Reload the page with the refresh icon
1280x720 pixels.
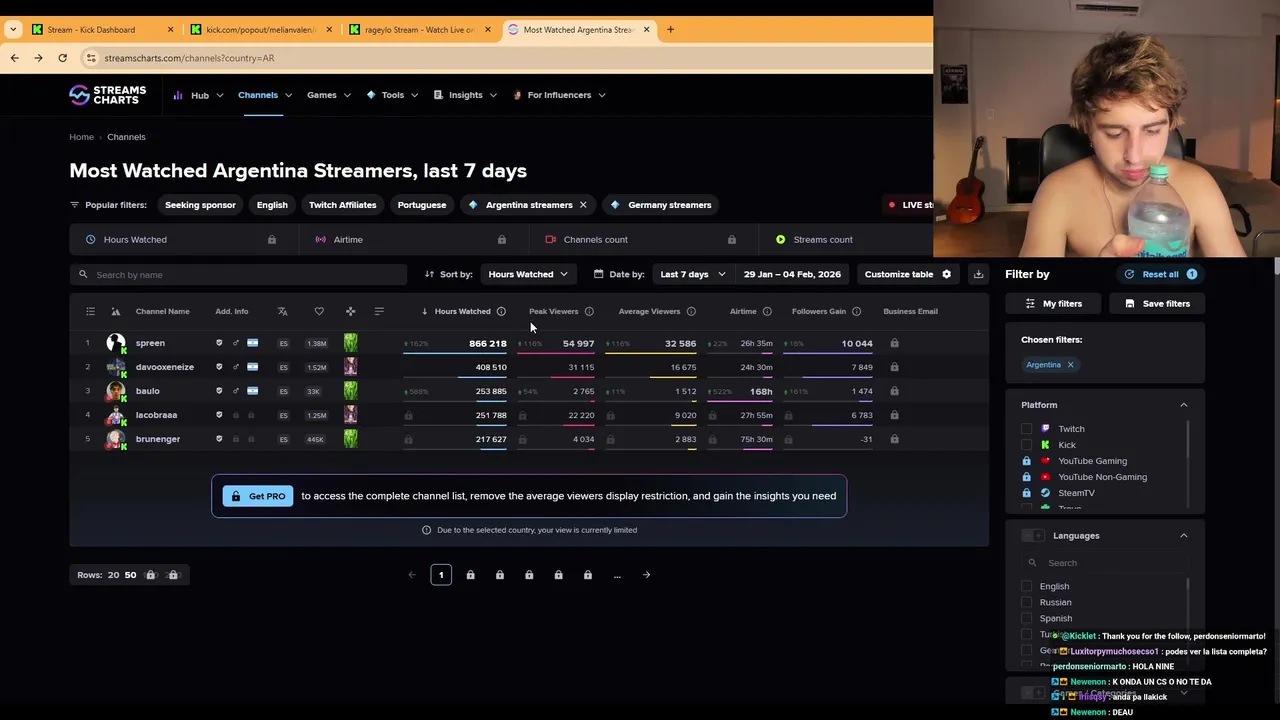pos(62,58)
